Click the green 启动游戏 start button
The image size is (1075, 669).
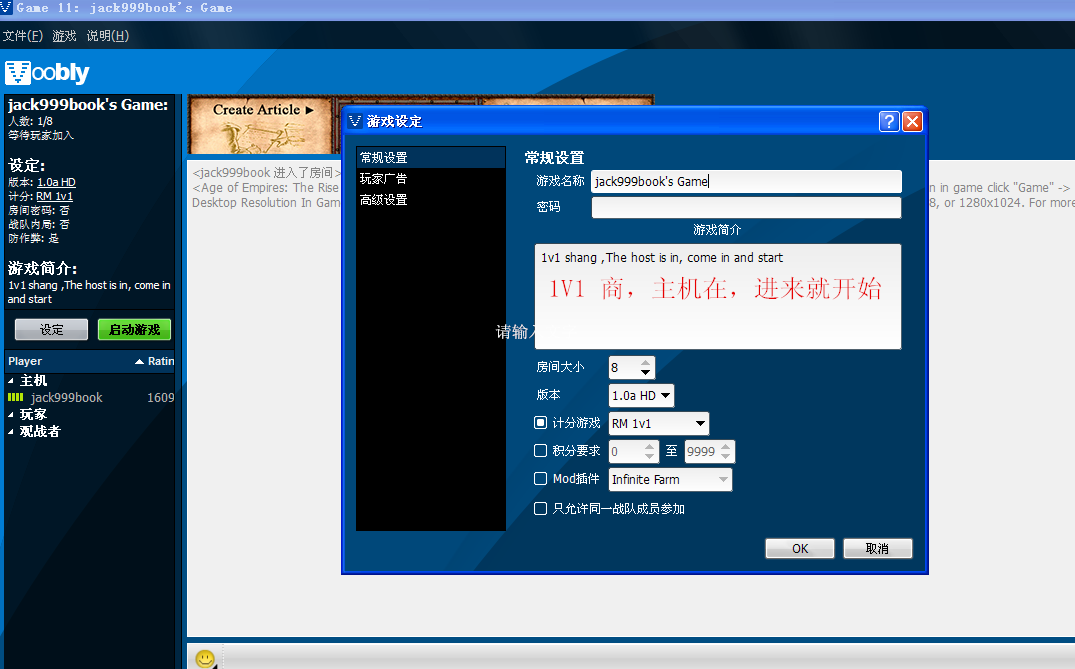[x=133, y=330]
